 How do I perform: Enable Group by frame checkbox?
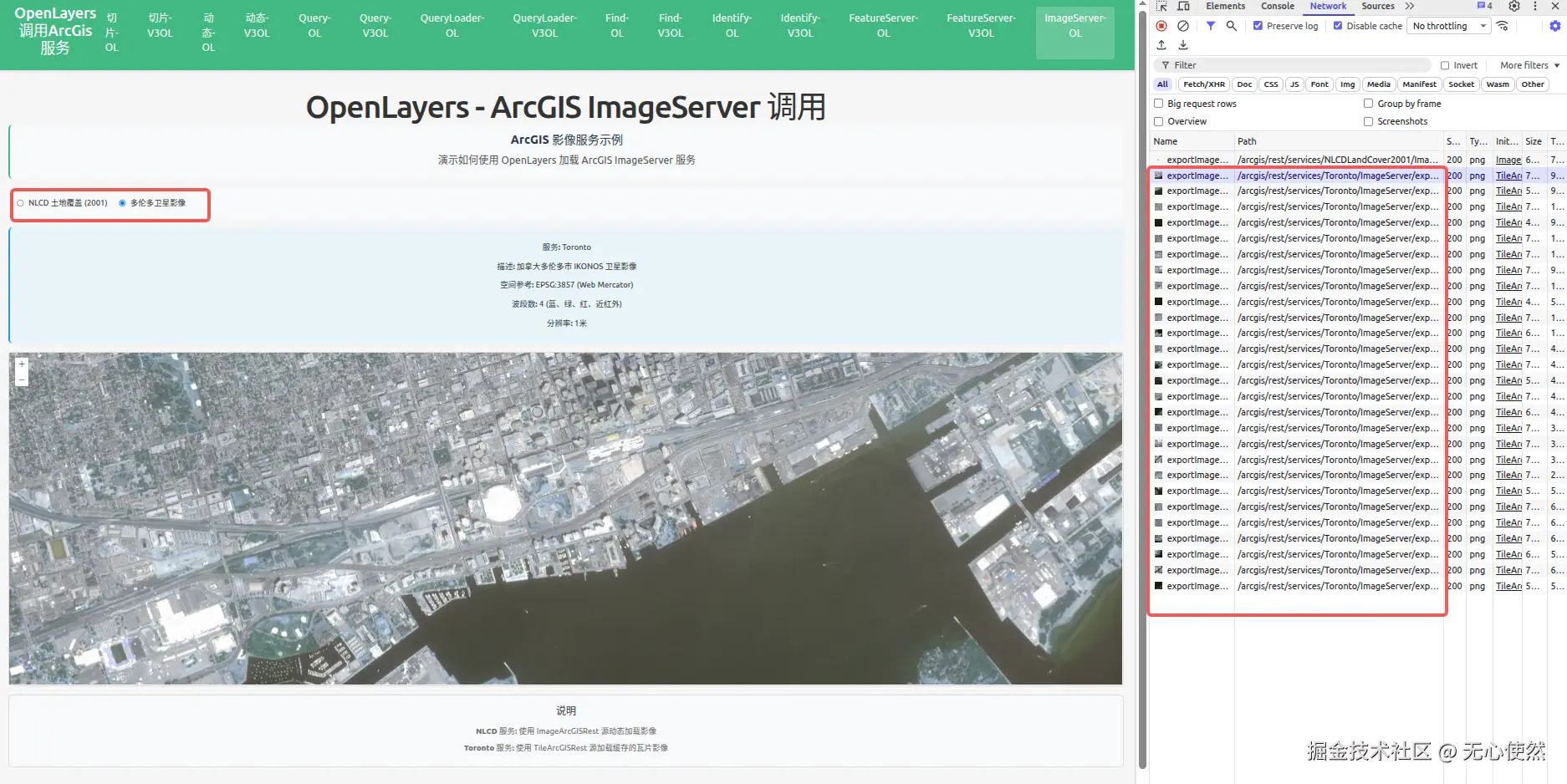pyautogui.click(x=1369, y=104)
